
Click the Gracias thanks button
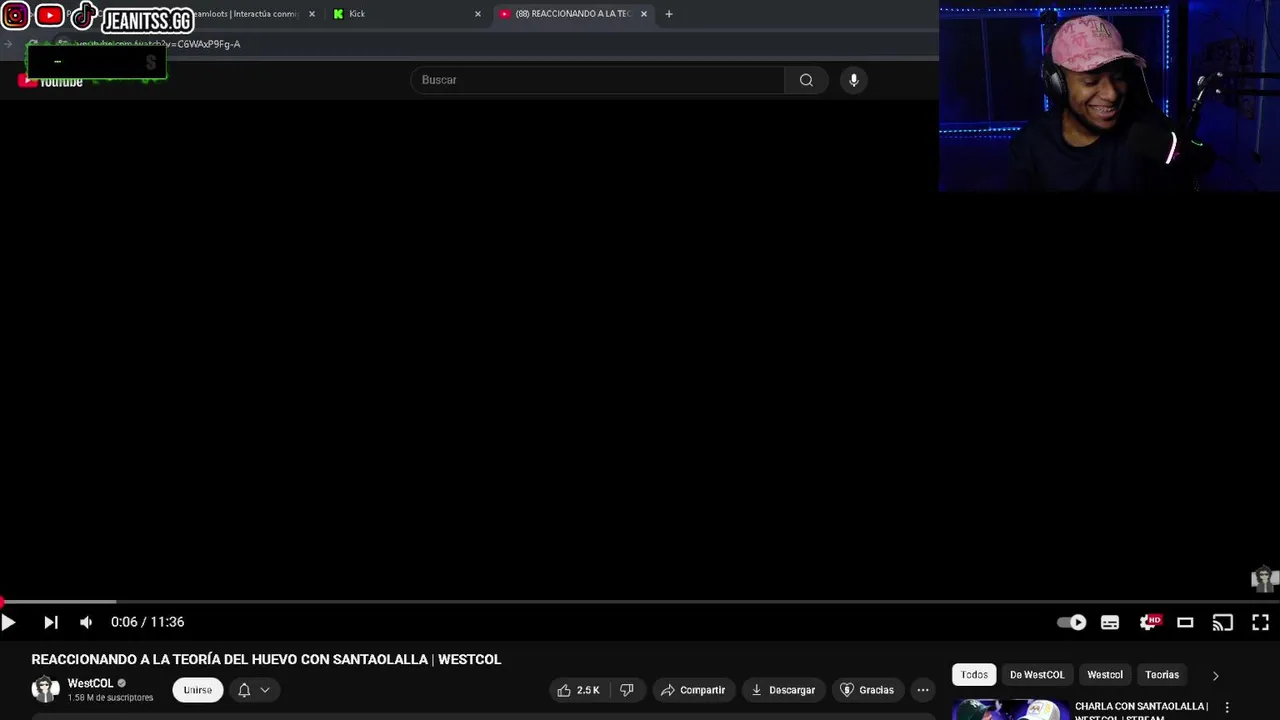[866, 690]
